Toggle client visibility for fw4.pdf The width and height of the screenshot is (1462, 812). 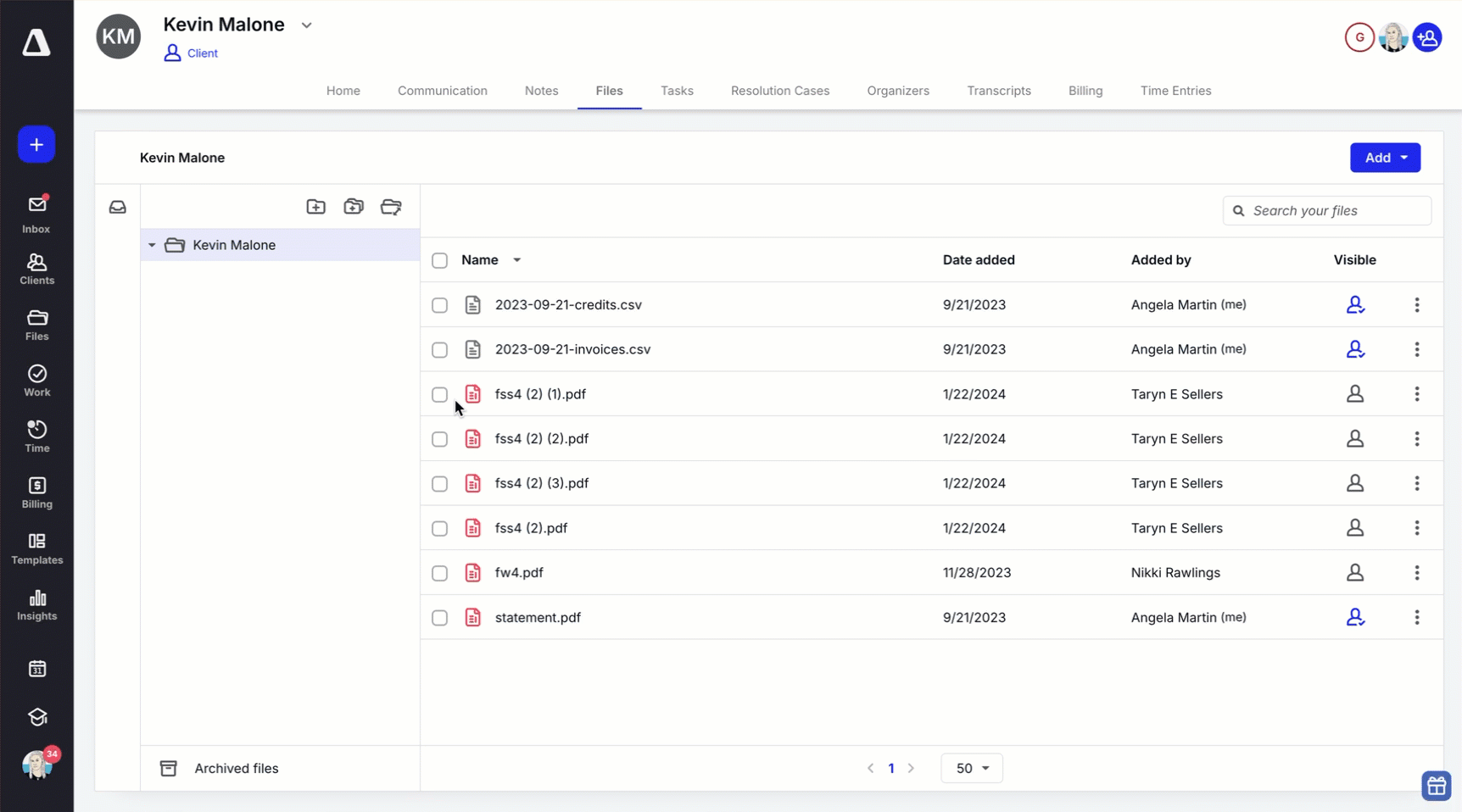1355,572
